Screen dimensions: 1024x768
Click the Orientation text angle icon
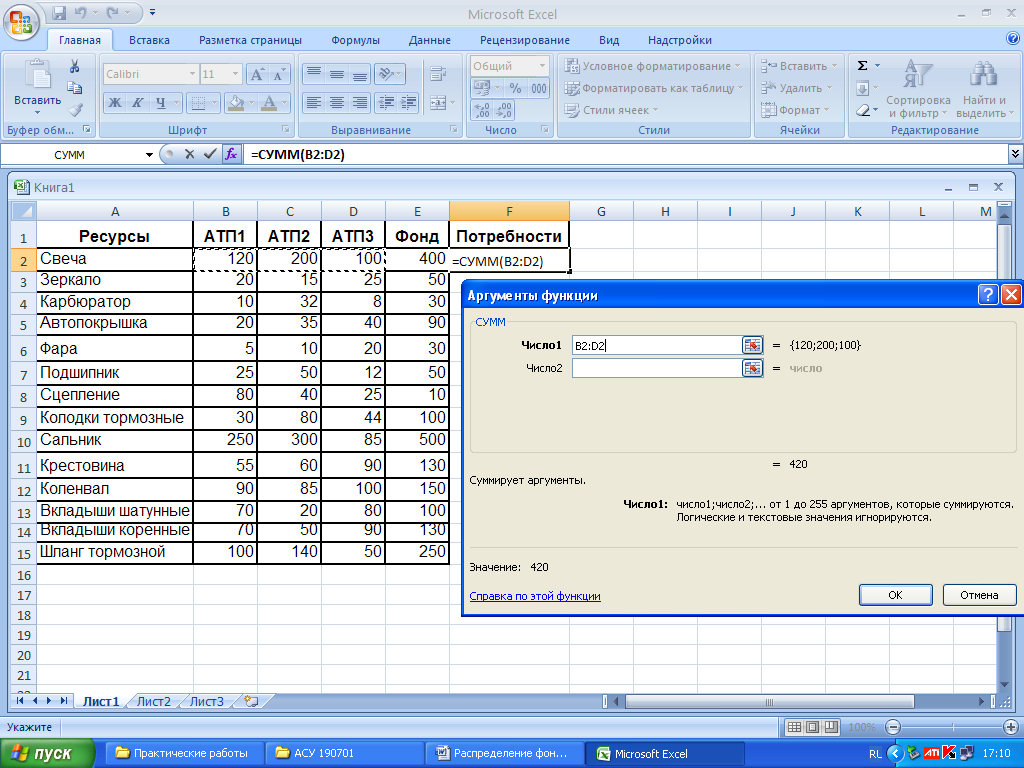click(x=387, y=74)
